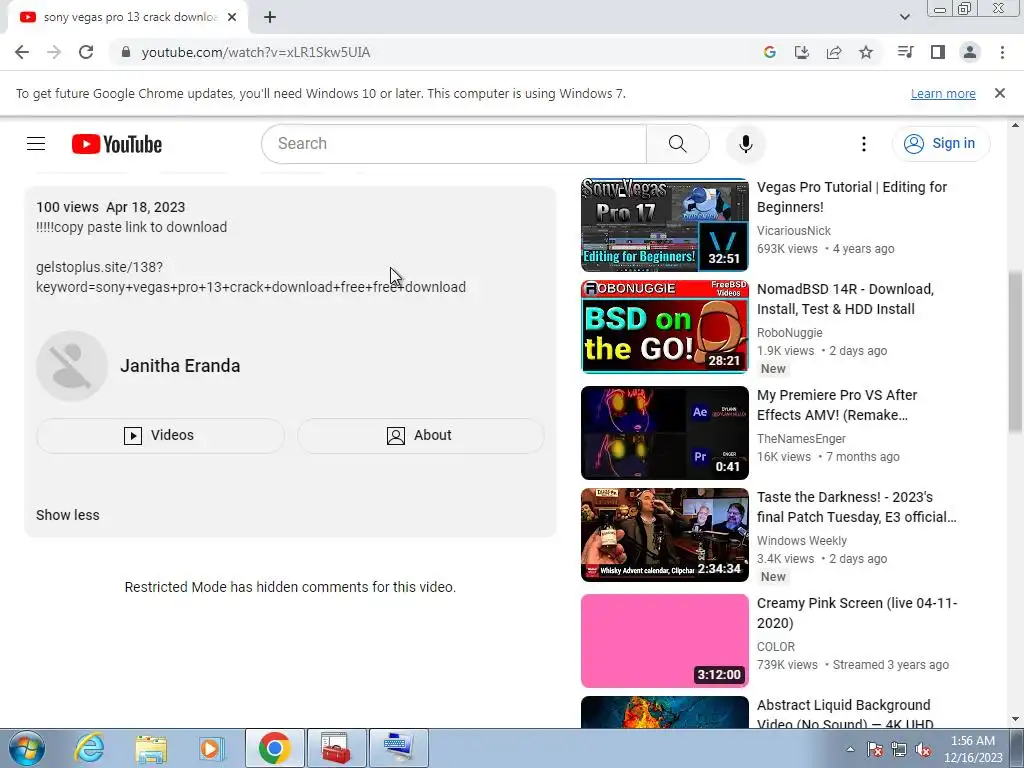Open Taste the Darkness video thumbnail
1024x768 pixels.
tap(665, 535)
